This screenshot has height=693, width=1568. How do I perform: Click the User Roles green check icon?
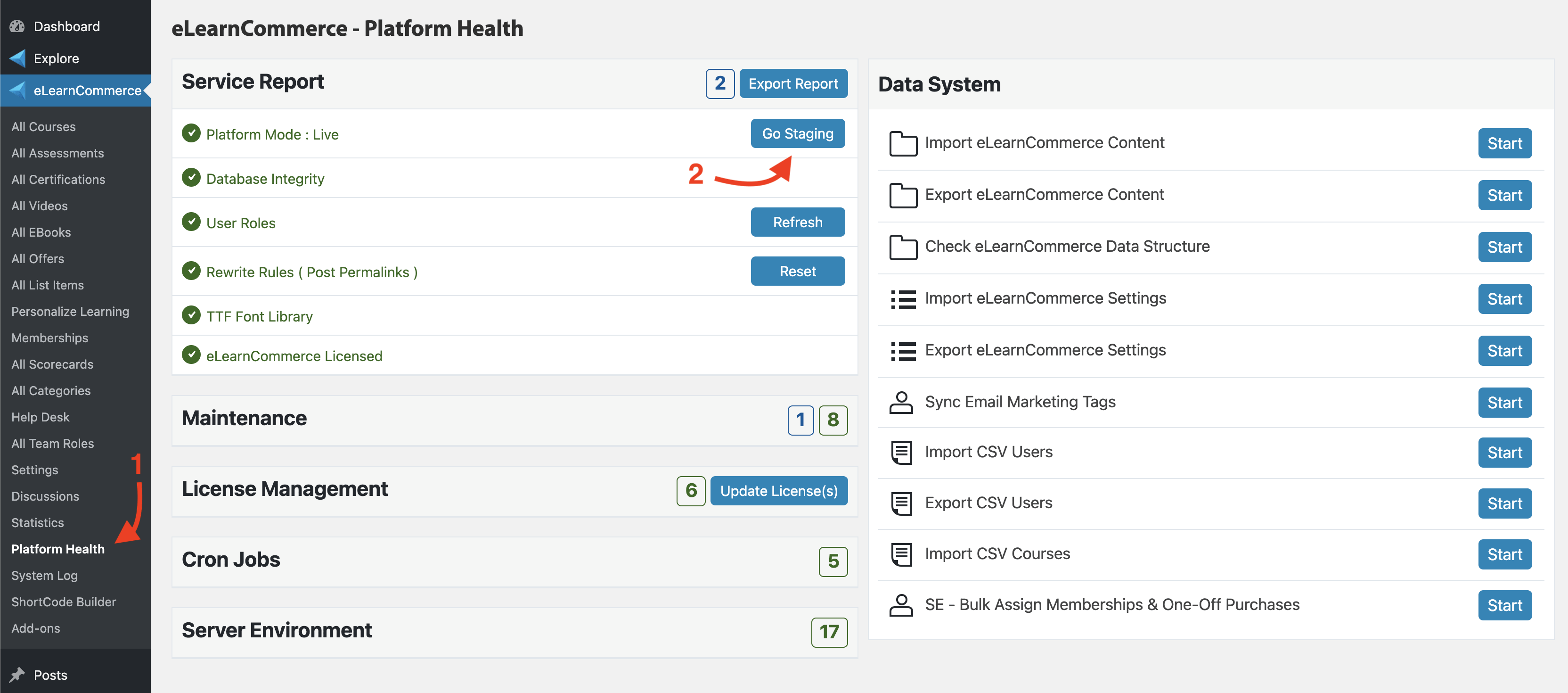tap(191, 222)
